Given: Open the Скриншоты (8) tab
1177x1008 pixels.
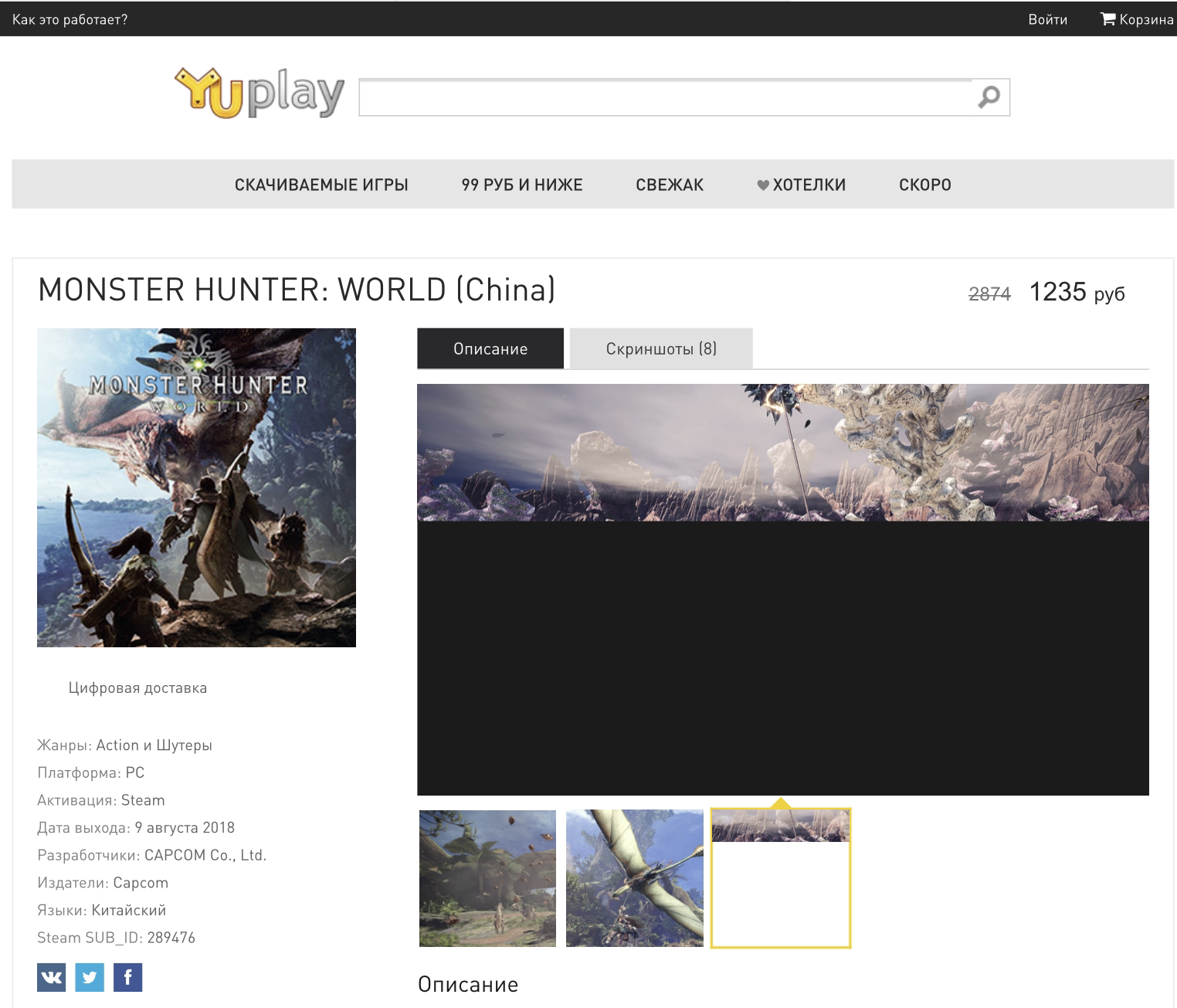Looking at the screenshot, I should 660,348.
